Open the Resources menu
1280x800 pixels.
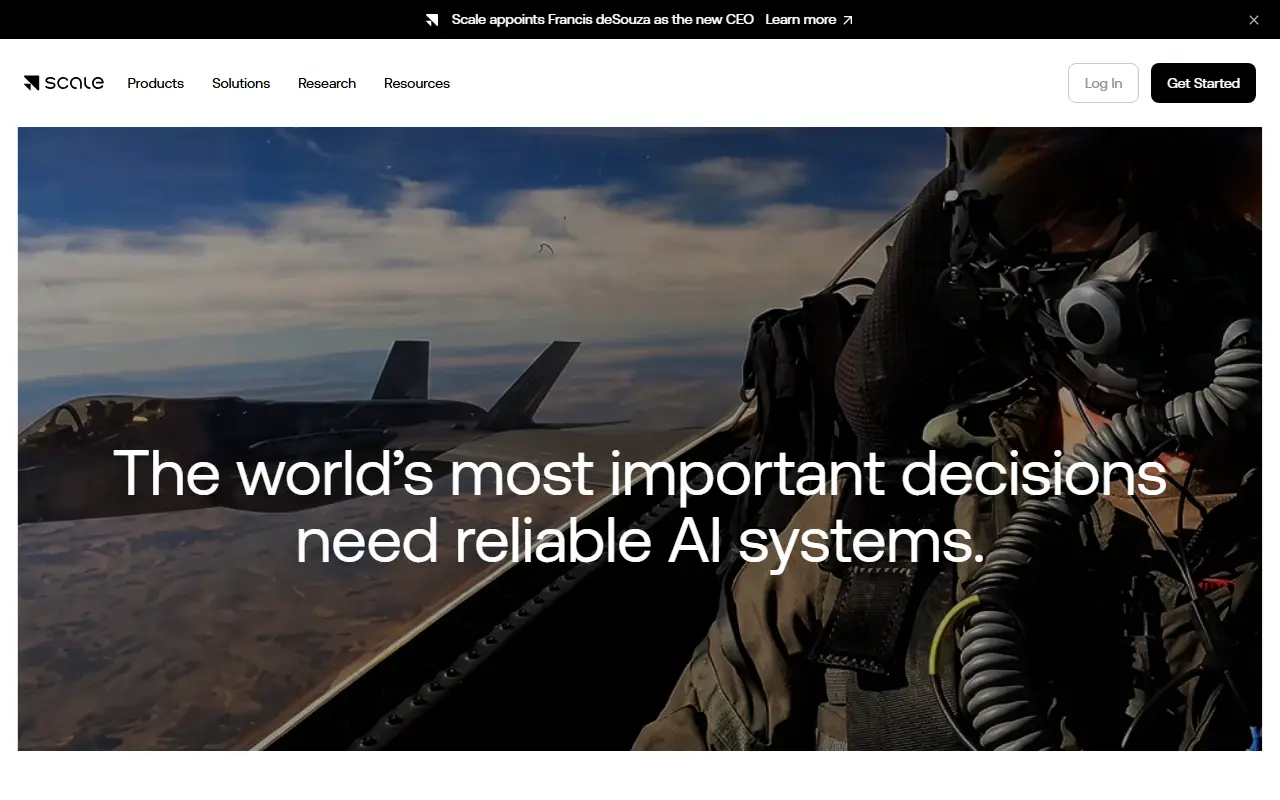click(x=417, y=83)
